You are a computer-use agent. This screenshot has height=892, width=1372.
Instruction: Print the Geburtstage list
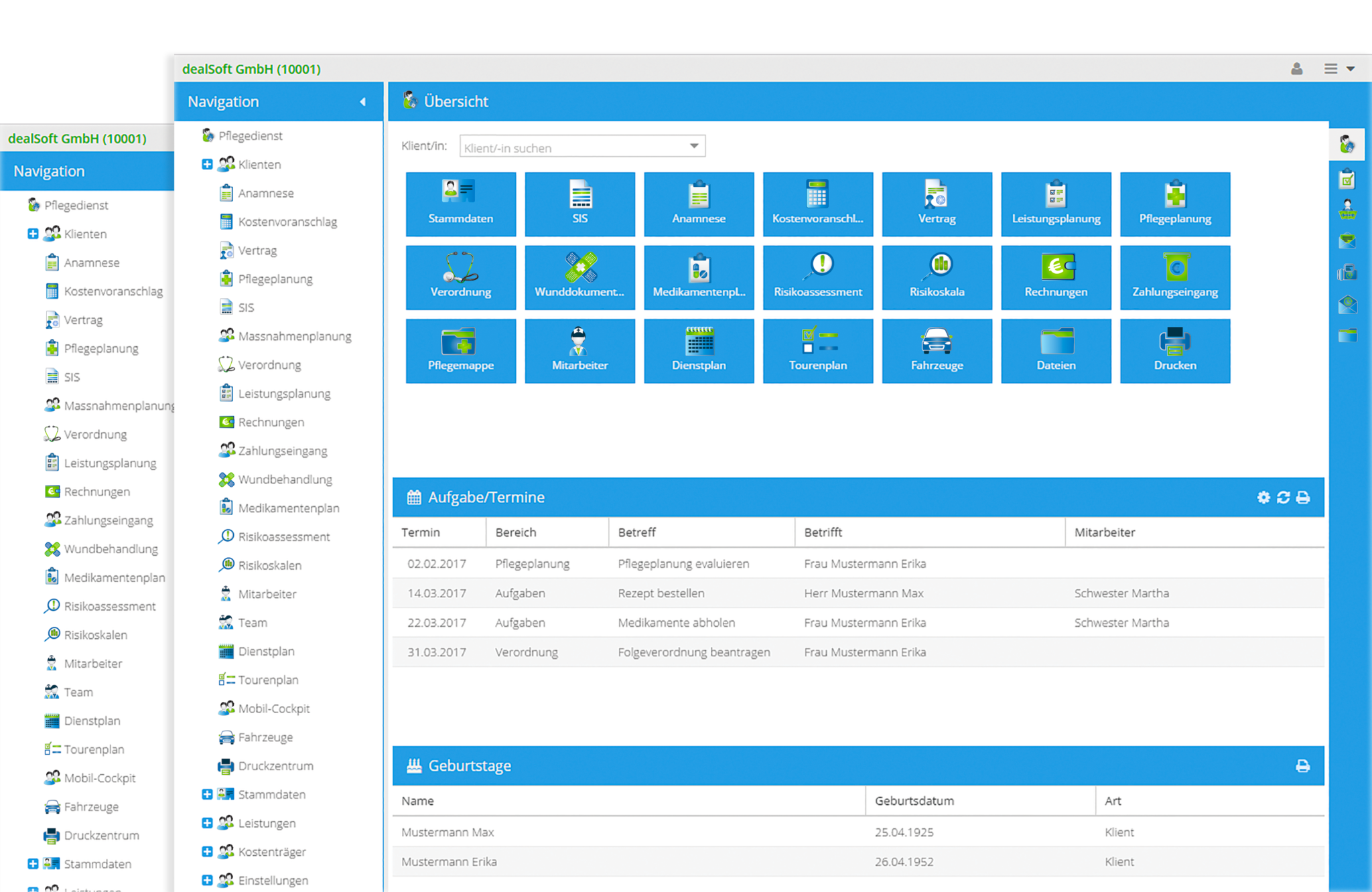[1302, 765]
